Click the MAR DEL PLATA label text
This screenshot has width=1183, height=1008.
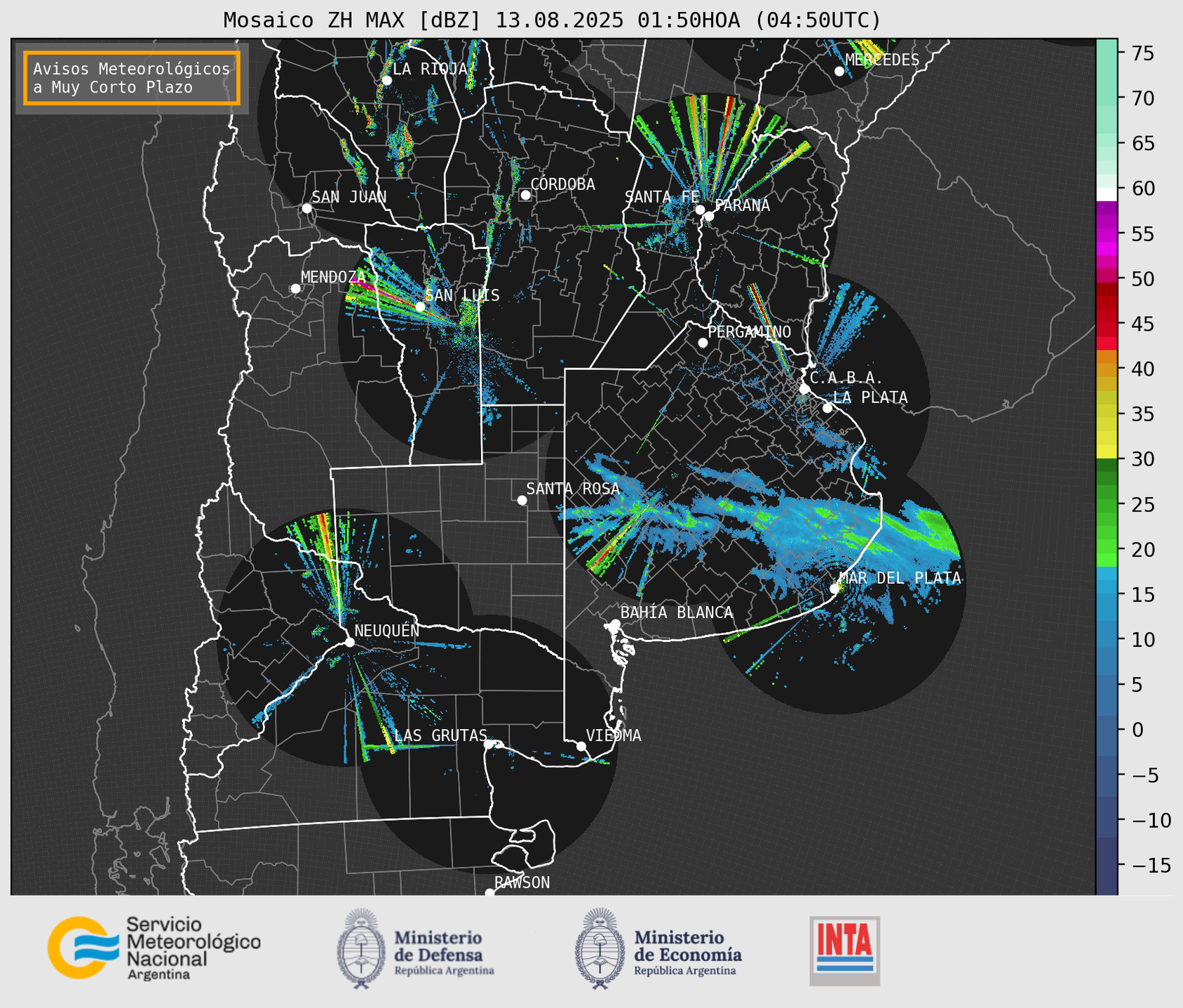[900, 578]
